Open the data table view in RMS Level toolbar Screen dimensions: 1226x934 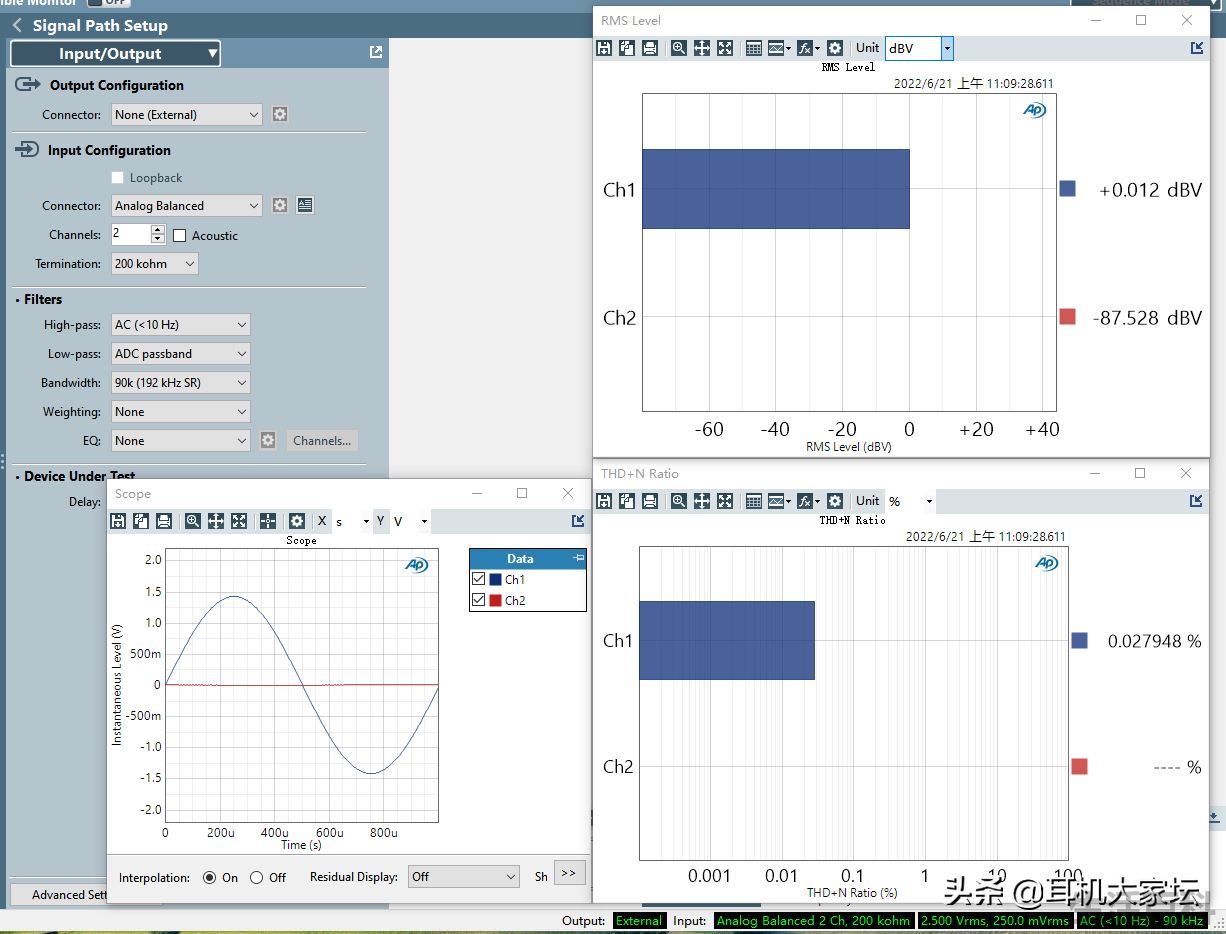coord(754,48)
